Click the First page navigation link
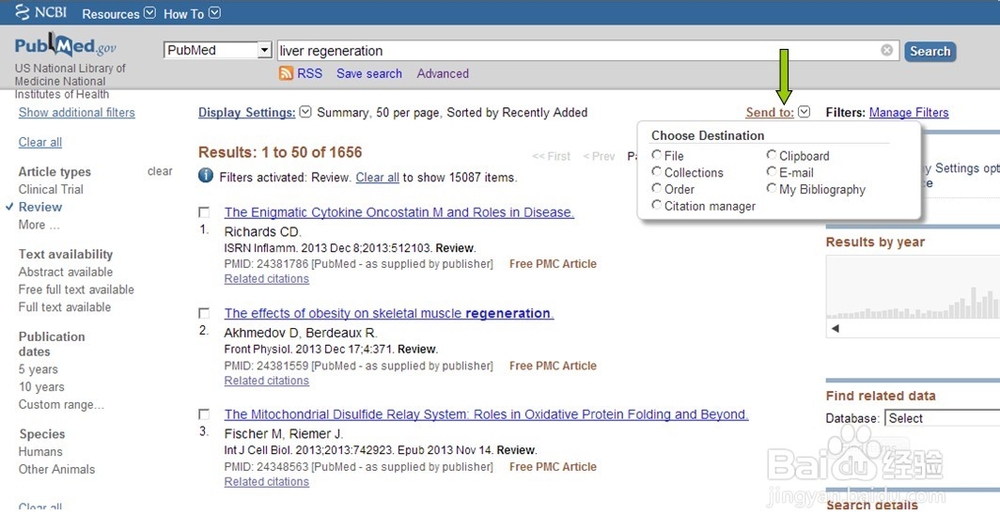 click(x=552, y=156)
